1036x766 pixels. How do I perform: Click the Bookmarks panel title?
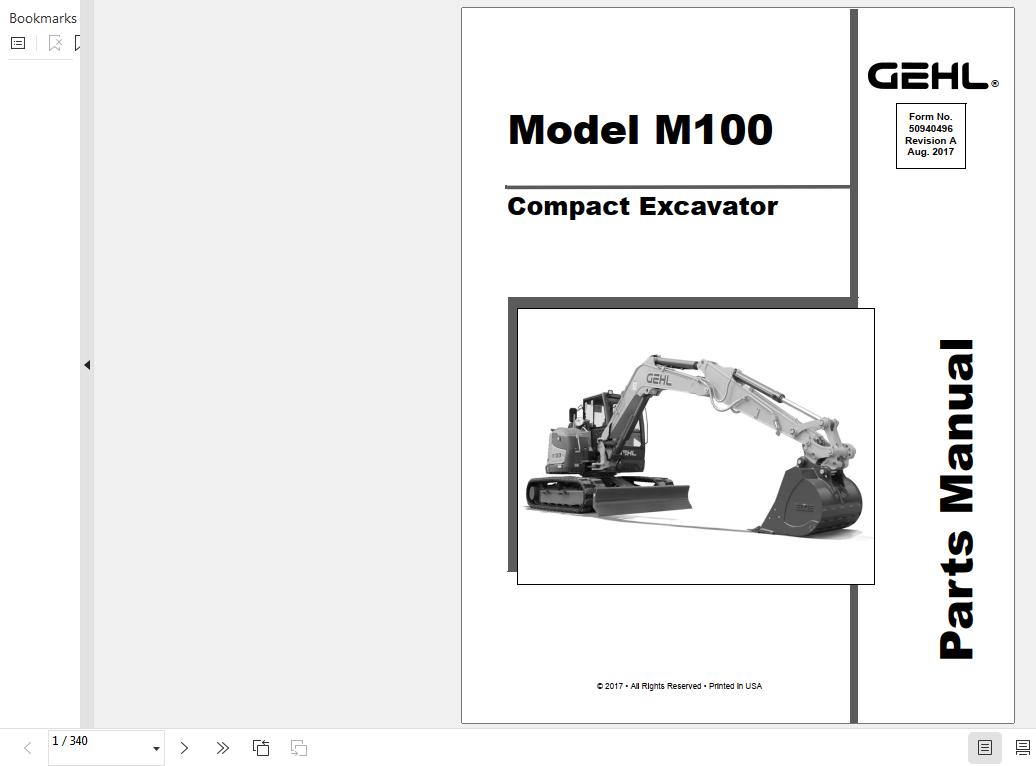click(x=43, y=19)
